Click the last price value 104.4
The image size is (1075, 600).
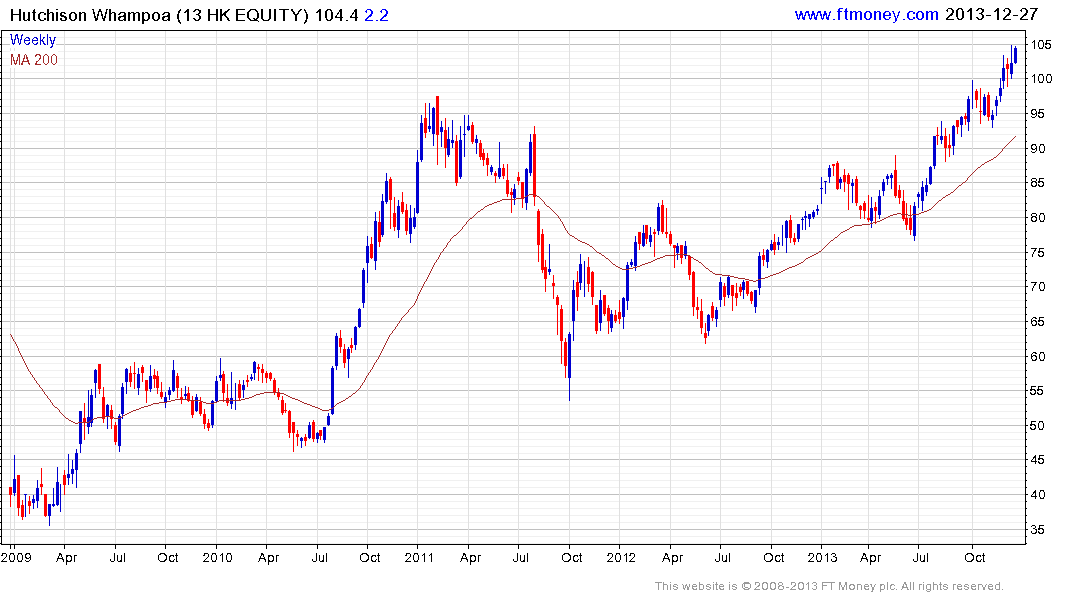tap(337, 15)
